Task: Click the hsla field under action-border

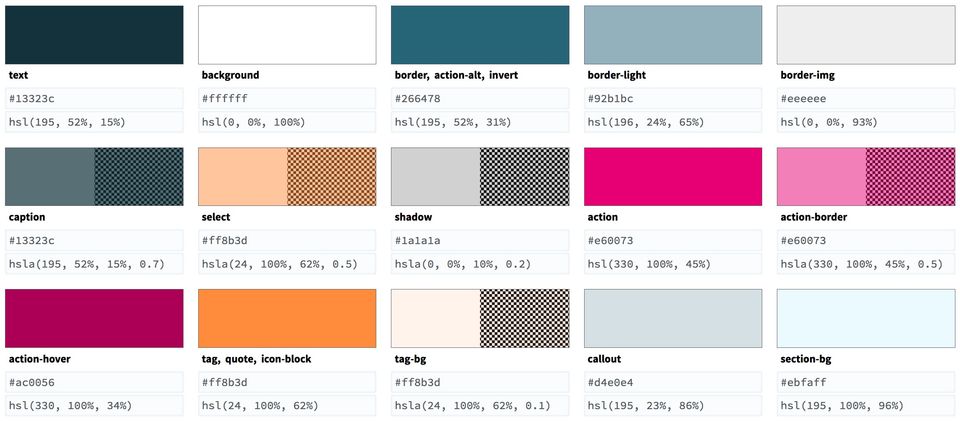Action: click(x=866, y=264)
